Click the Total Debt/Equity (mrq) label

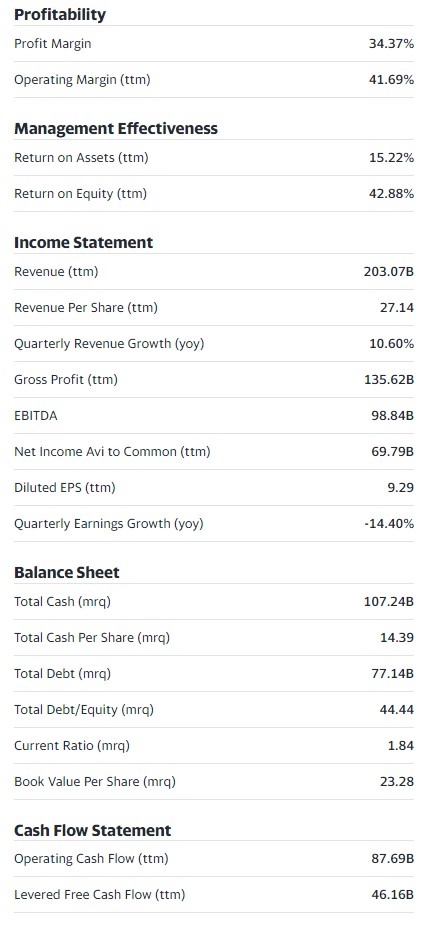tap(83, 710)
